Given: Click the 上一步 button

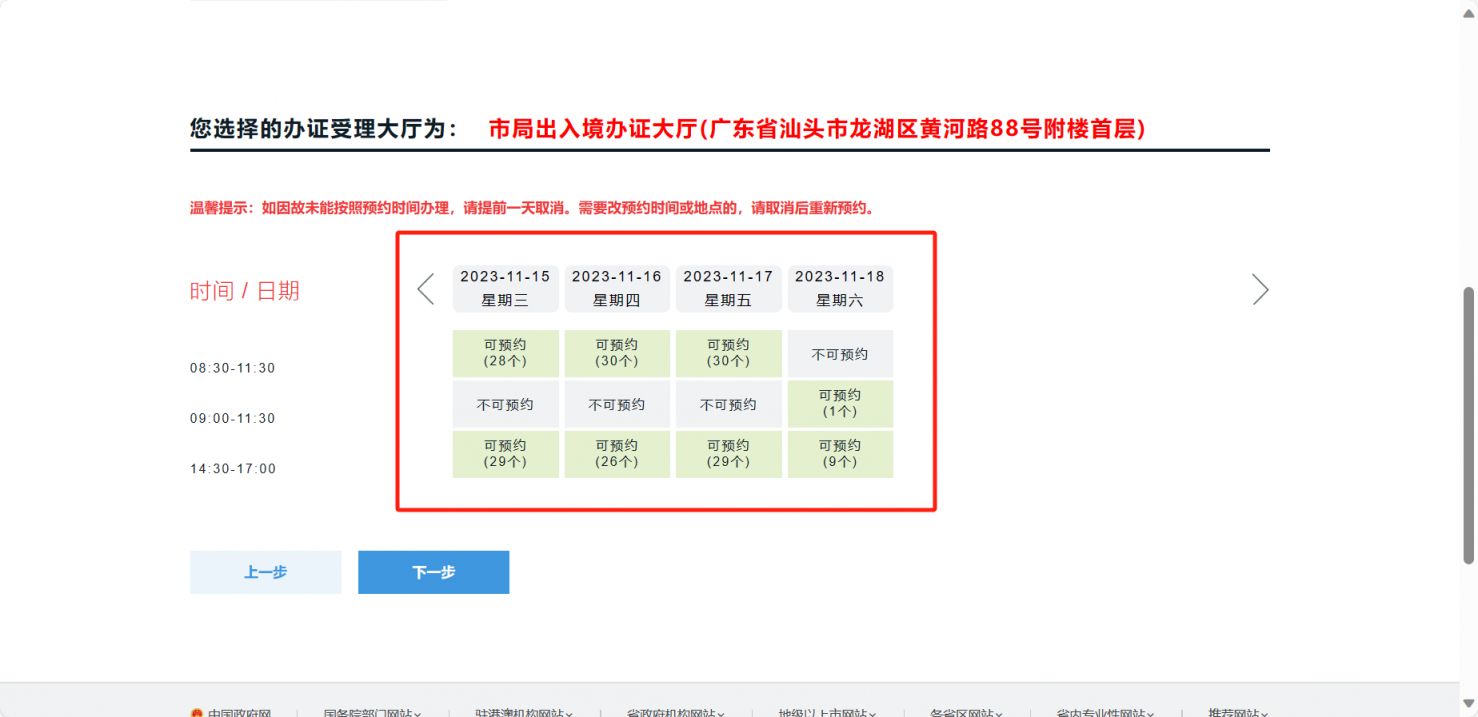Looking at the screenshot, I should coord(265,572).
